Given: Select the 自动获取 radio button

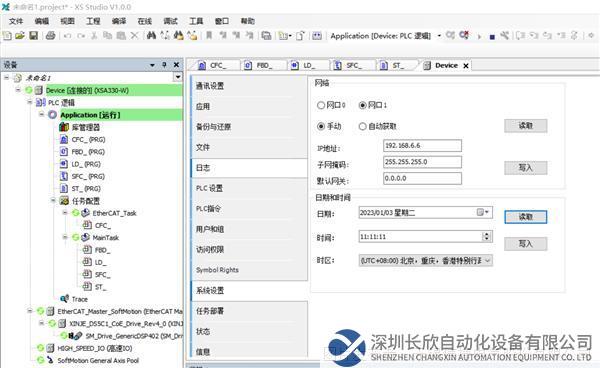Looking at the screenshot, I should pyautogui.click(x=362, y=126).
